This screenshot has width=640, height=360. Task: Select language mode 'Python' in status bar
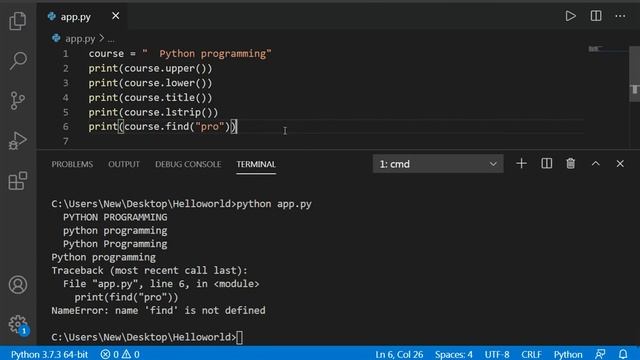[x=568, y=354]
